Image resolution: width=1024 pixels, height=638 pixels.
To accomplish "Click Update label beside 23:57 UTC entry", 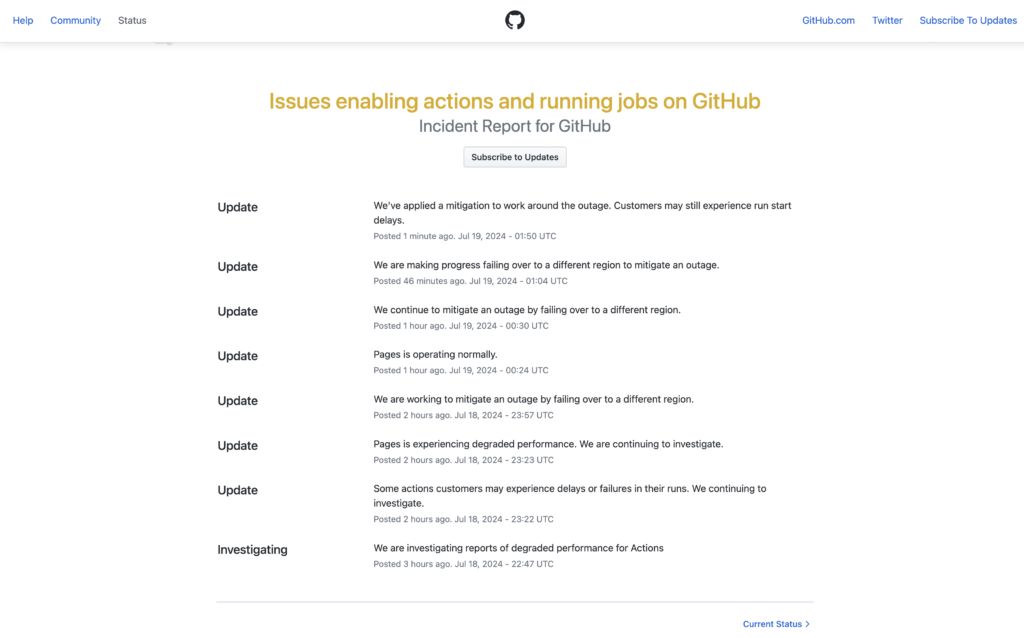I will 238,401.
